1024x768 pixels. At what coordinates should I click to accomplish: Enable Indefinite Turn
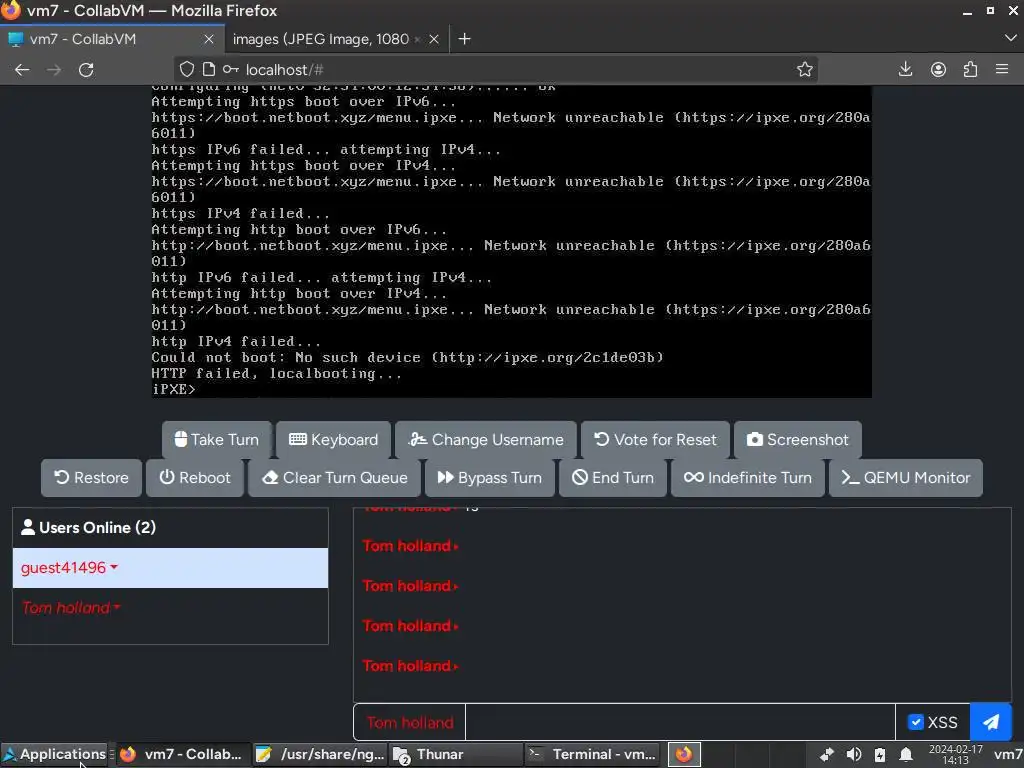[748, 478]
